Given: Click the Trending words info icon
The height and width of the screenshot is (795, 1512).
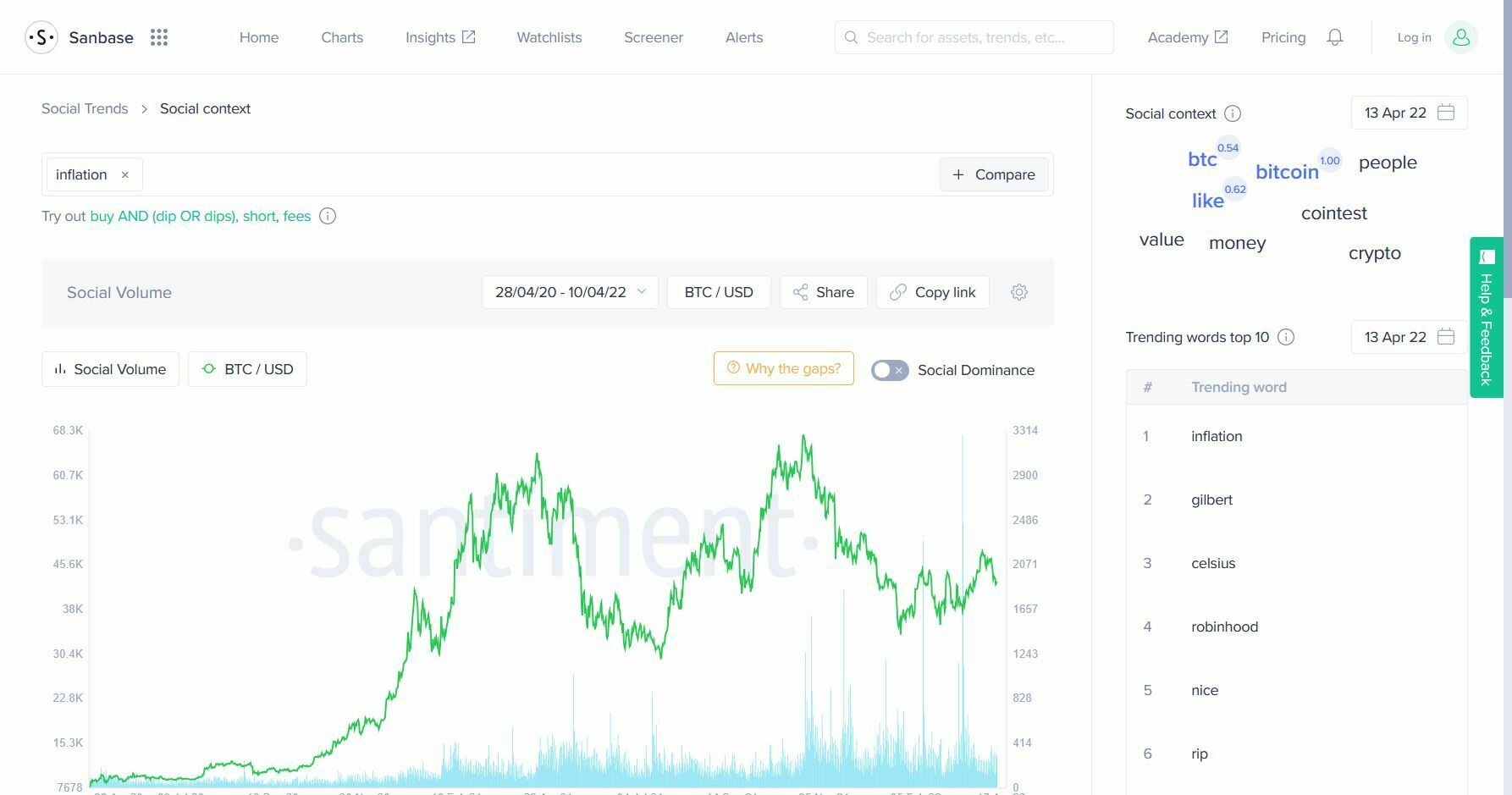Looking at the screenshot, I should click(x=1286, y=337).
